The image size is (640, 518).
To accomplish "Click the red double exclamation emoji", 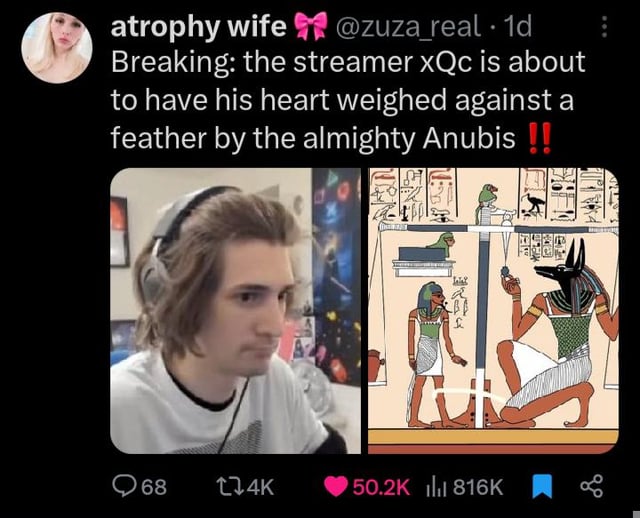I will pos(540,138).
